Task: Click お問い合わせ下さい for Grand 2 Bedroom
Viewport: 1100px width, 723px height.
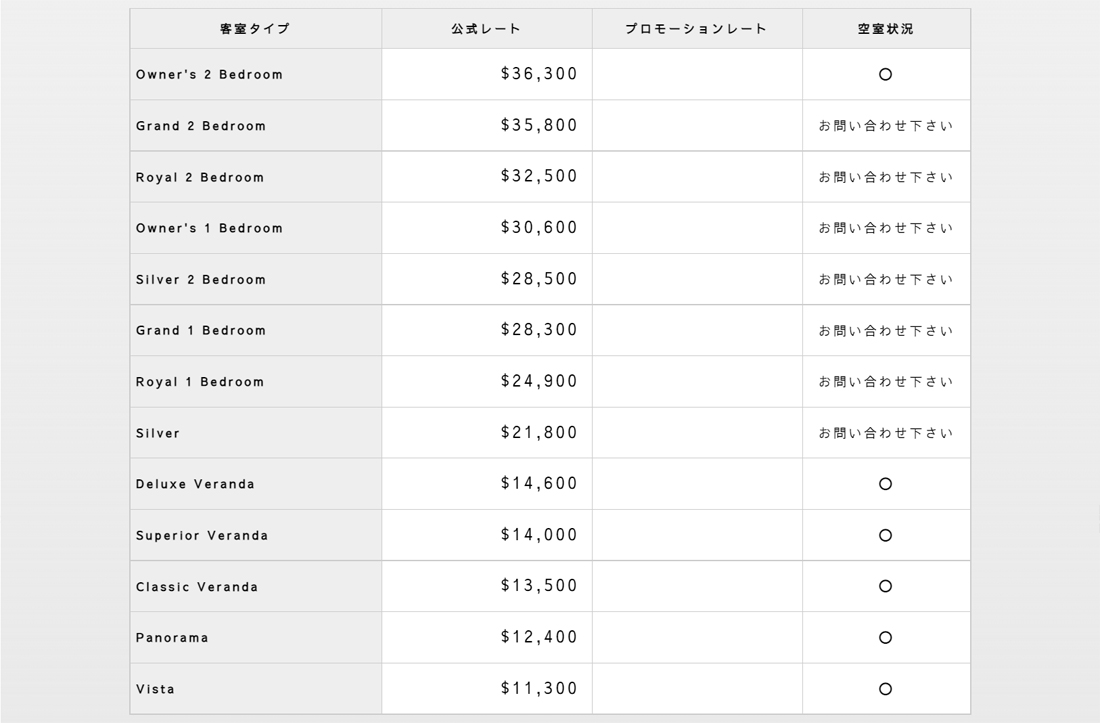Action: [x=885, y=126]
